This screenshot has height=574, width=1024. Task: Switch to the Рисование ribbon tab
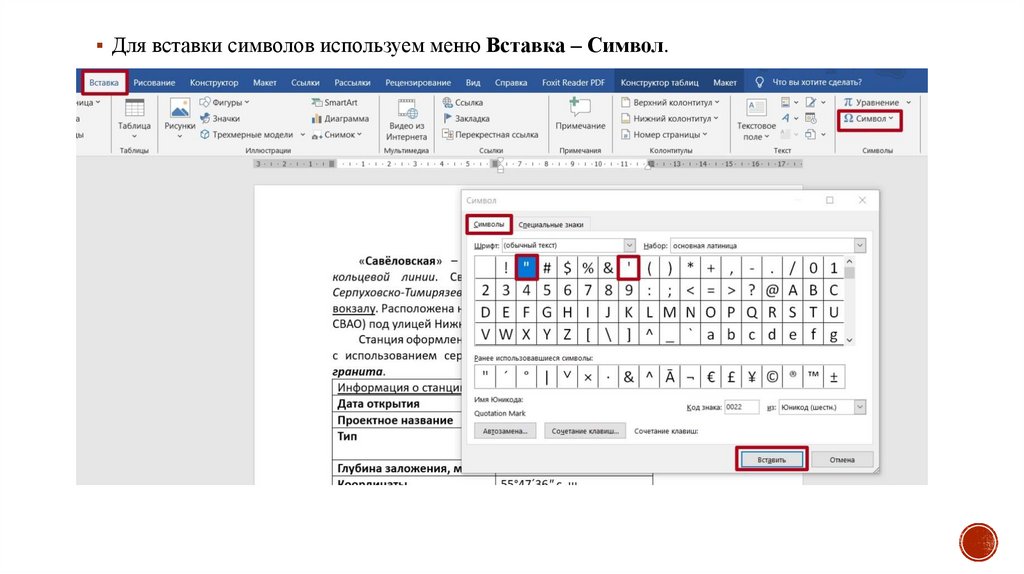(x=154, y=82)
